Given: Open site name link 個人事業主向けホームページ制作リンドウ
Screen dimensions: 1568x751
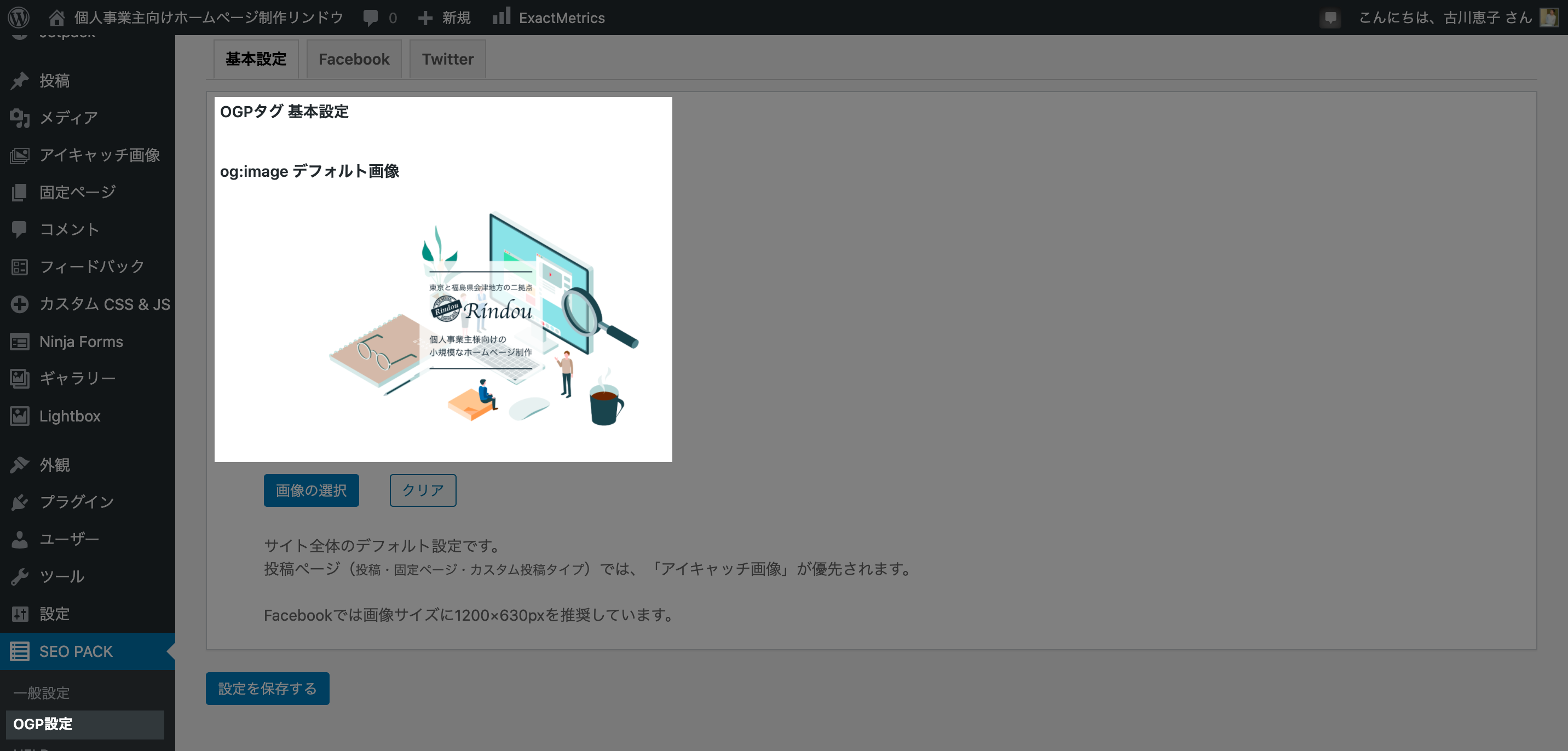Looking at the screenshot, I should [x=209, y=18].
